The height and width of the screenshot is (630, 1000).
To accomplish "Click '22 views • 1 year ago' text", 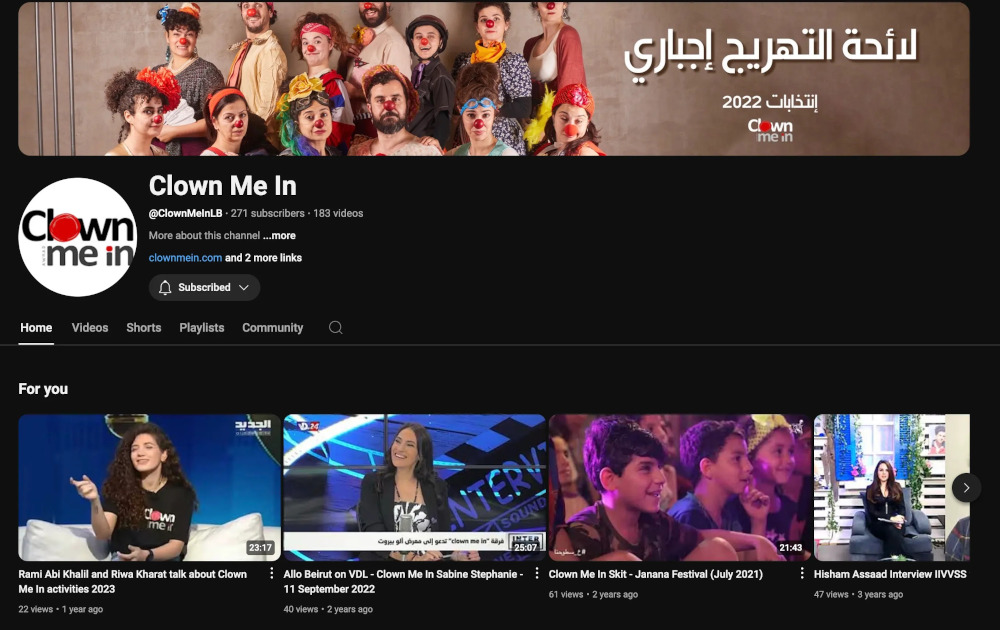I will pos(61,609).
